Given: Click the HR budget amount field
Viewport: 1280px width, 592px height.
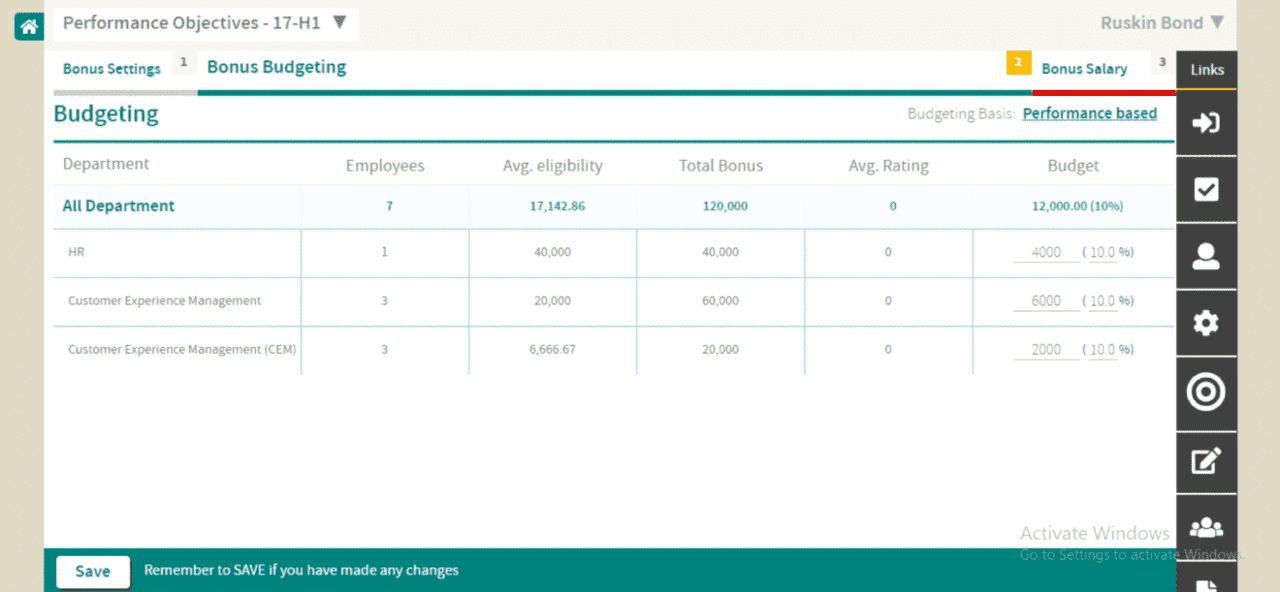Looking at the screenshot, I should click(1045, 252).
